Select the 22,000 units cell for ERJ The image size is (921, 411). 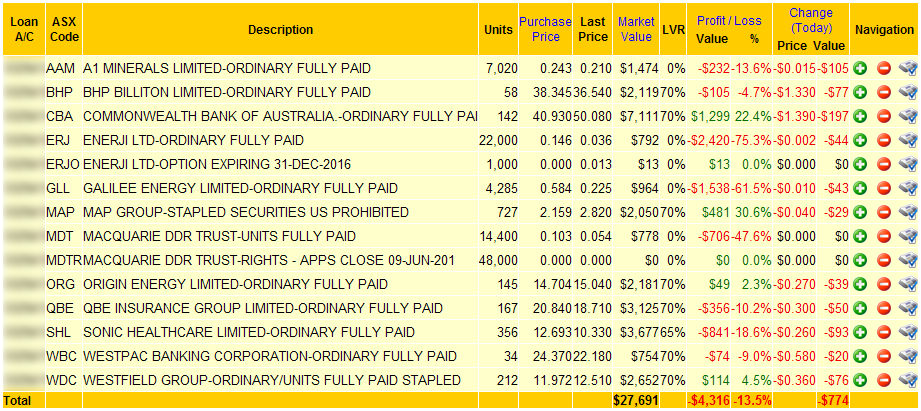[499, 141]
